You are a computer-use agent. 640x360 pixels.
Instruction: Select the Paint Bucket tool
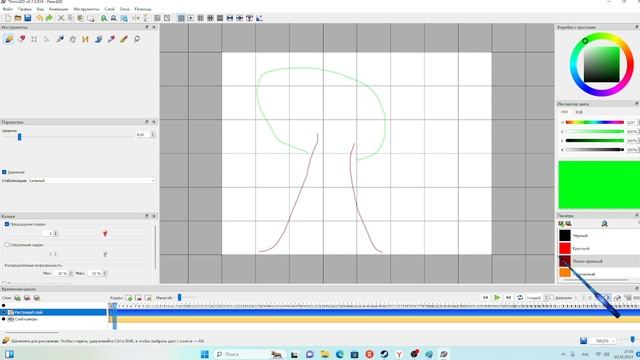98,39
